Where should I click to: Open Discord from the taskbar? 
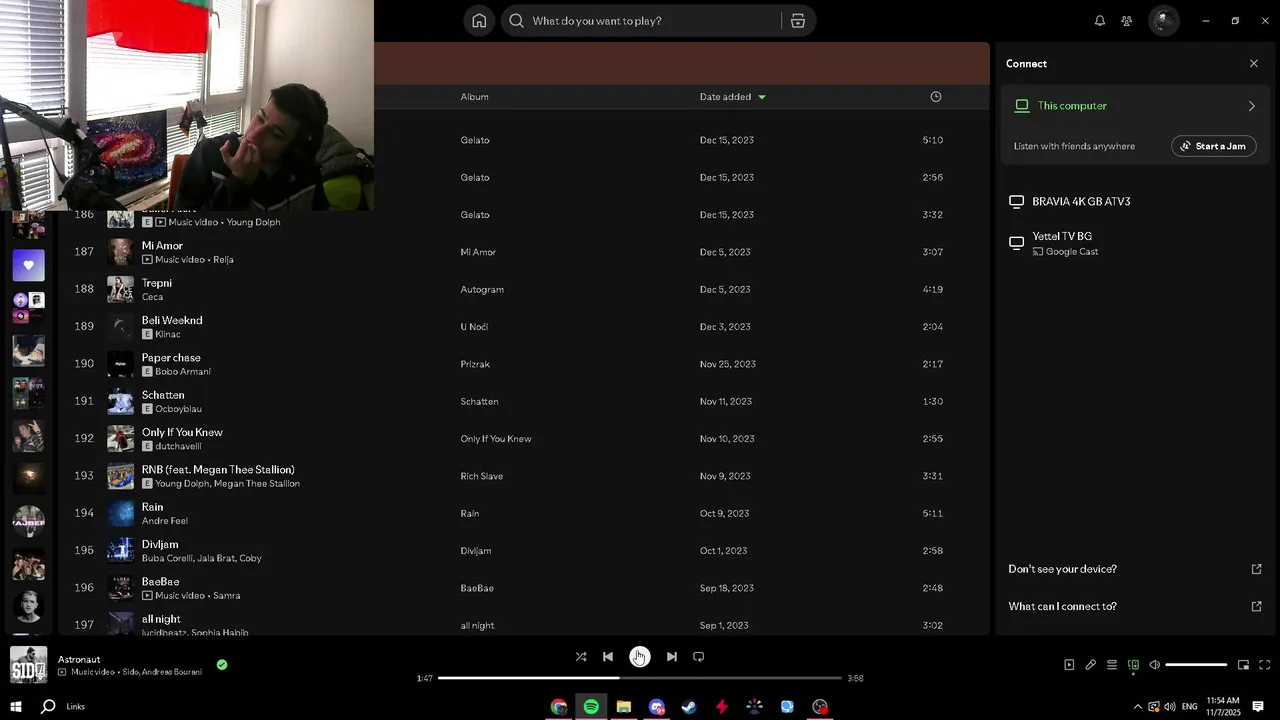click(x=657, y=707)
